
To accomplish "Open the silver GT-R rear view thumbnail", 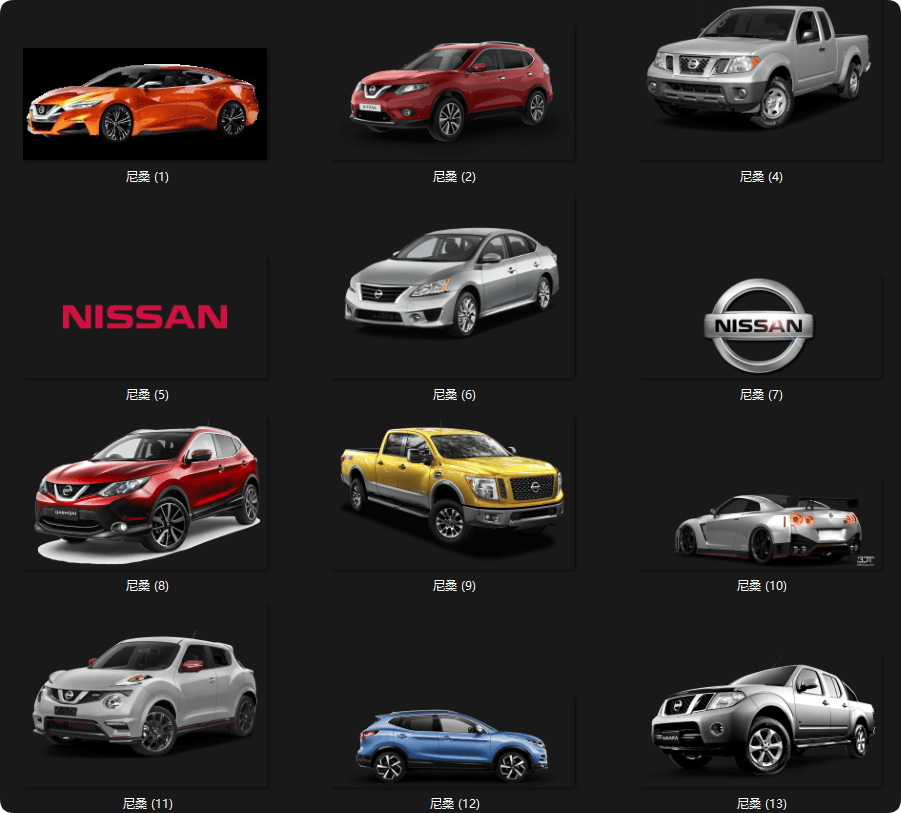I will pyautogui.click(x=767, y=527).
